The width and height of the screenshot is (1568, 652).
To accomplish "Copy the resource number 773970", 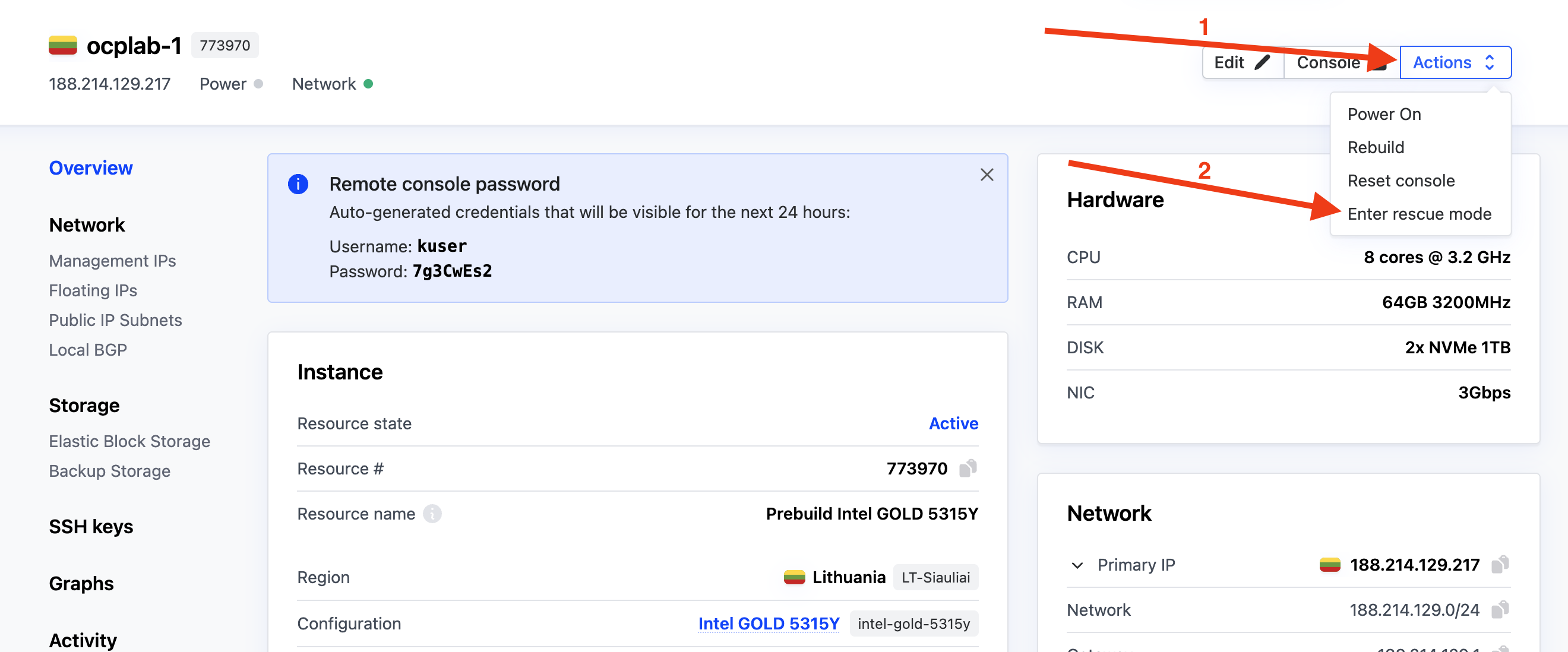I will (x=967, y=468).
